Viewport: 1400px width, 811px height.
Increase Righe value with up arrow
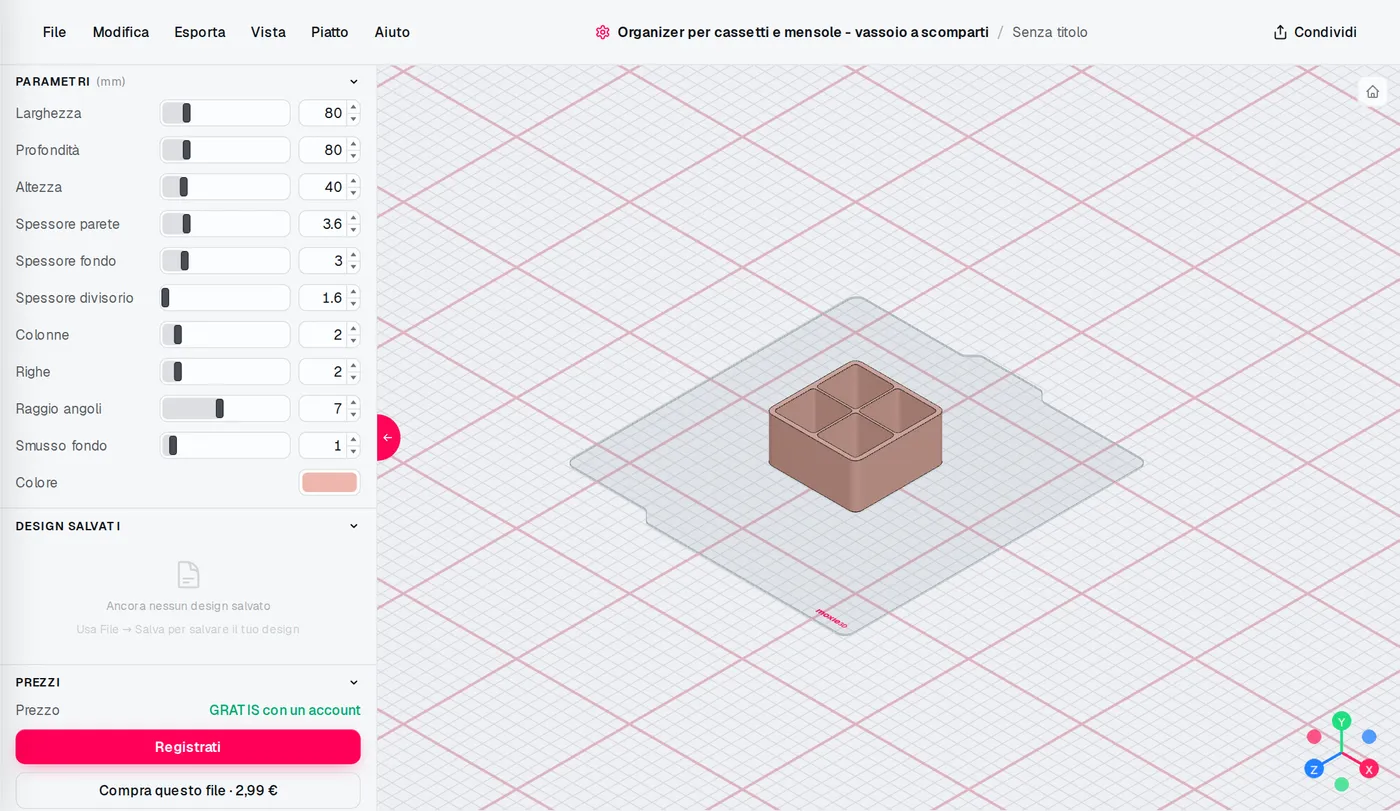click(353, 366)
